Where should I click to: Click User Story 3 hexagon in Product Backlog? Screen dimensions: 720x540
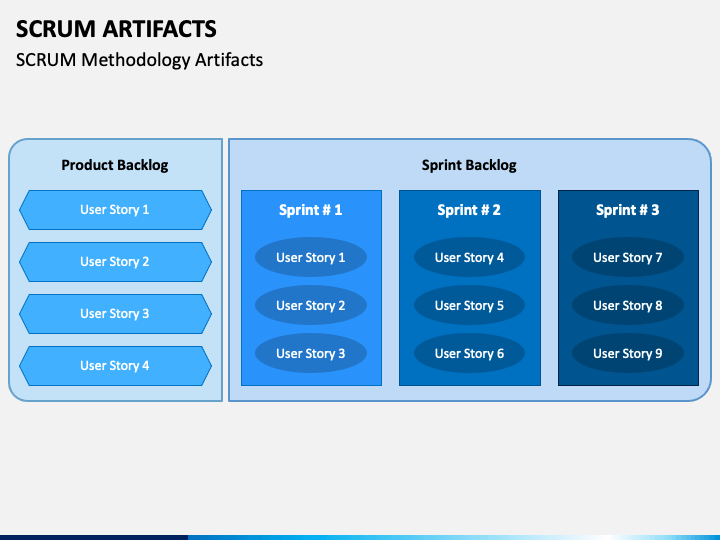click(x=115, y=314)
